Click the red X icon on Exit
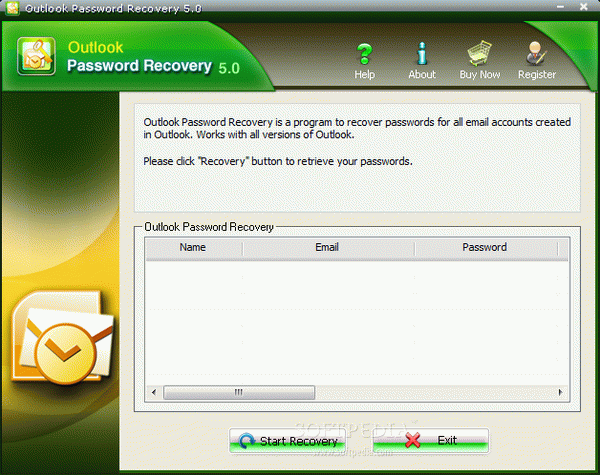The width and height of the screenshot is (600, 475). coord(412,440)
